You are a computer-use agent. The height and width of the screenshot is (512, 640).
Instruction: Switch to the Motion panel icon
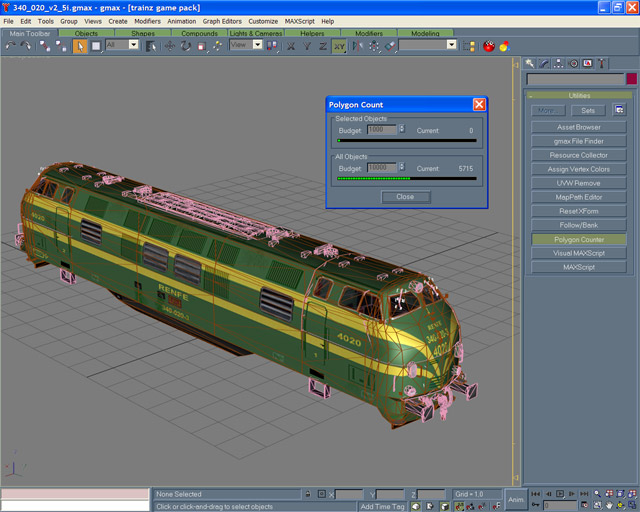574,63
